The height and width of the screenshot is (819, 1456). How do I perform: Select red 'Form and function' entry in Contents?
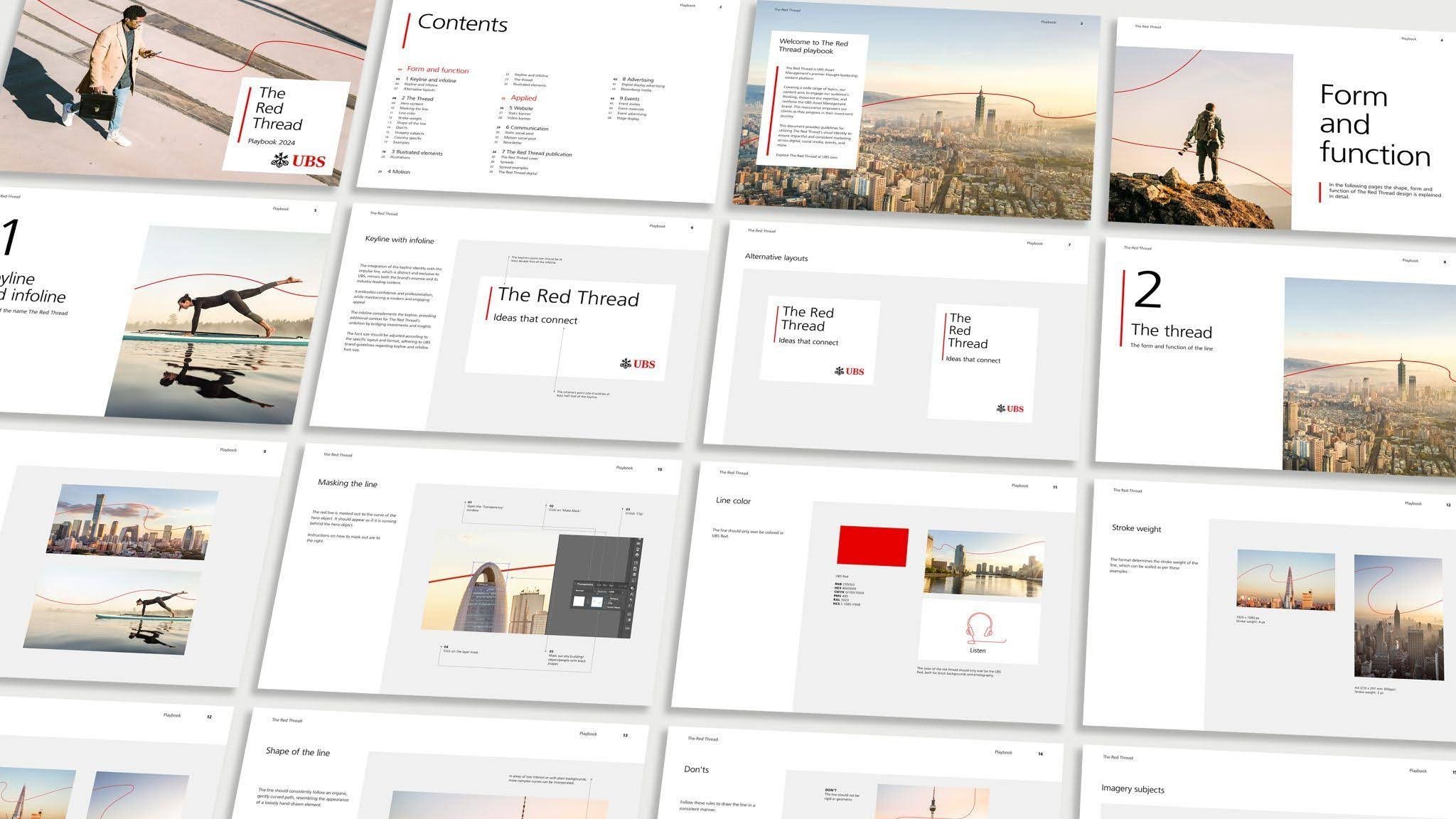click(438, 70)
